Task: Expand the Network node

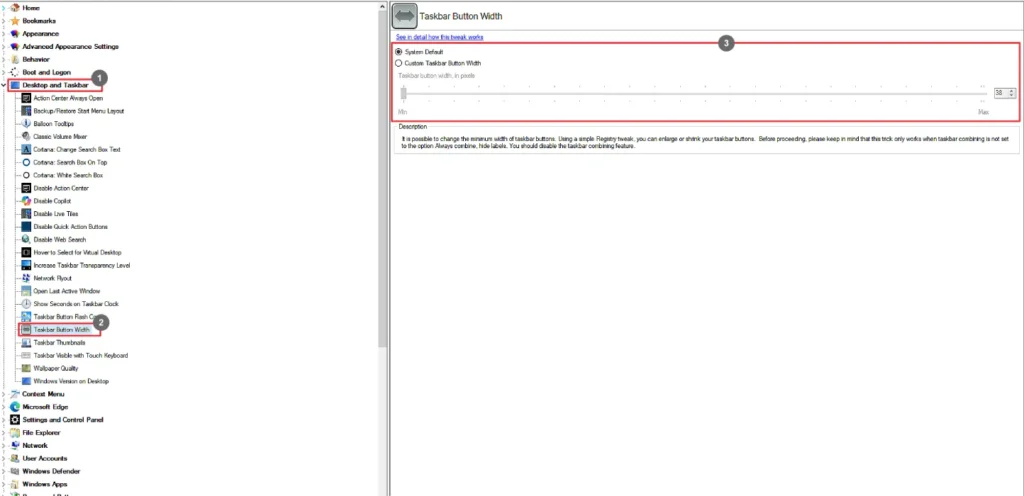Action: tap(4, 445)
